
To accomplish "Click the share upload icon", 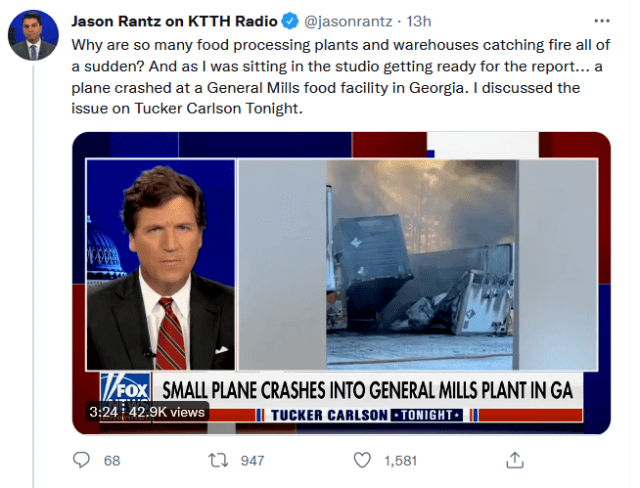I will 515,460.
